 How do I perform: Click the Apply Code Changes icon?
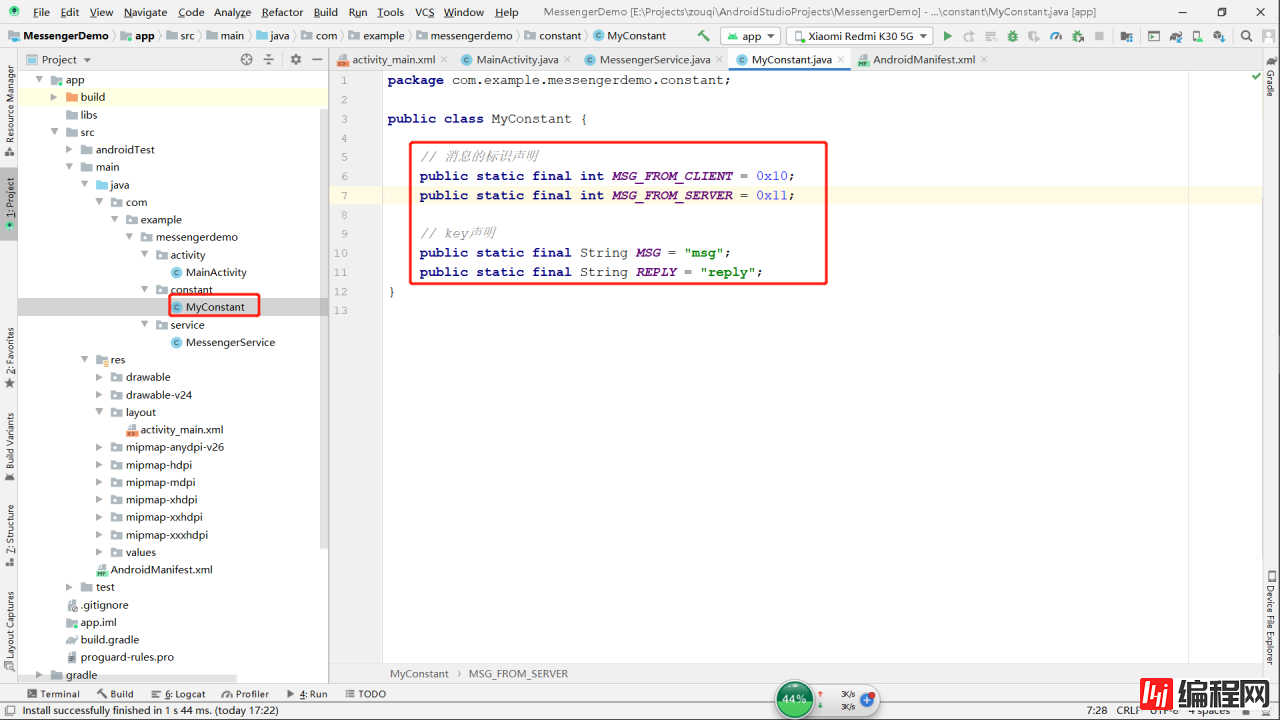(991, 36)
